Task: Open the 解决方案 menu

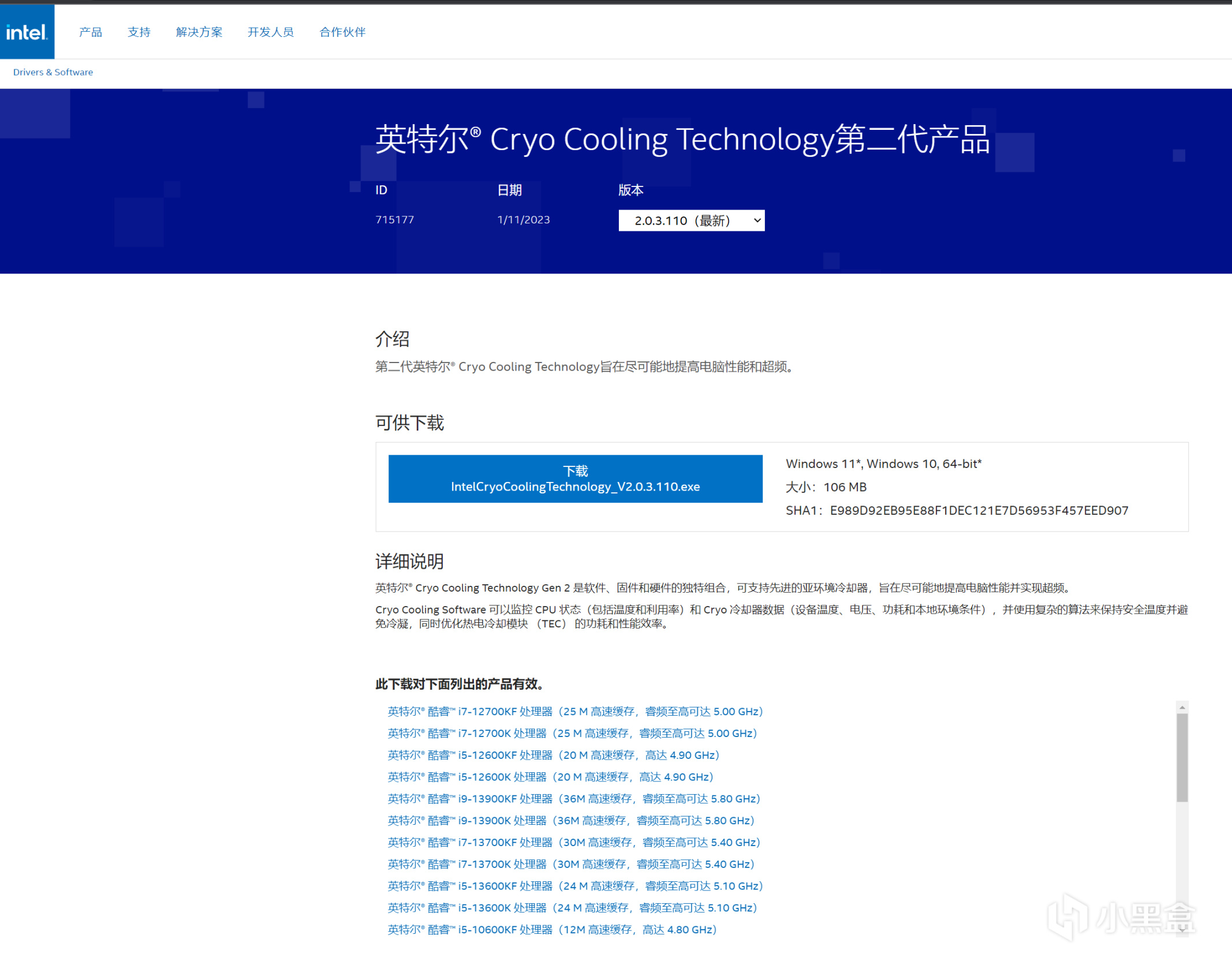Action: (x=199, y=32)
